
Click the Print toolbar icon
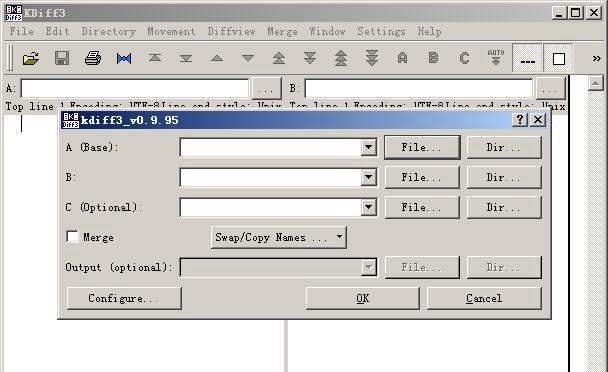pyautogui.click(x=93, y=59)
